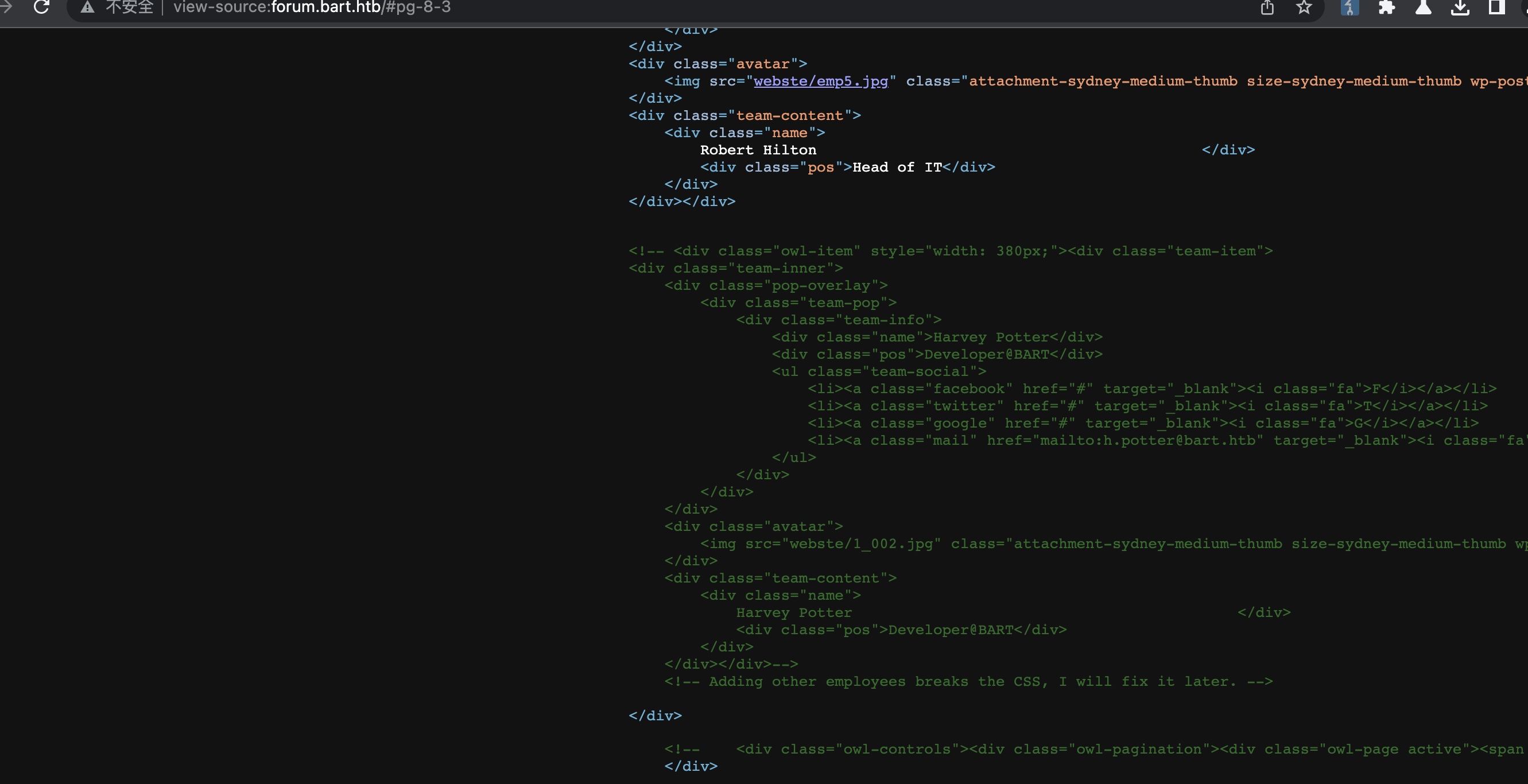Click the "不安全" security label

[129, 7]
